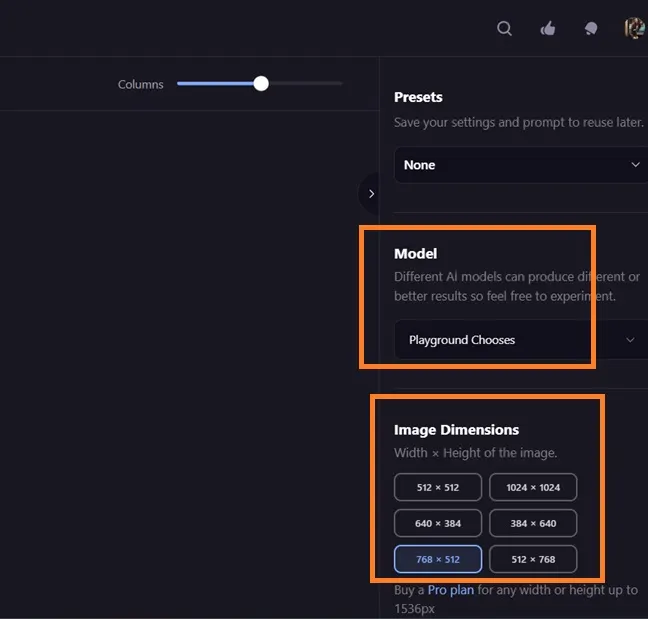This screenshot has width=648, height=619.
Task: Click the search magnifier icon
Action: (x=505, y=29)
